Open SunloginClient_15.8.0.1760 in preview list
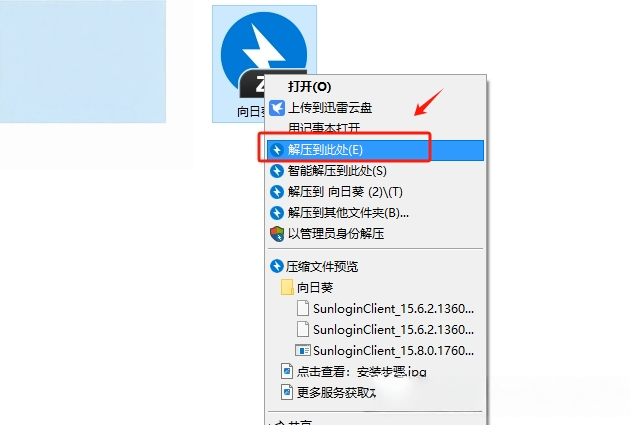 [393, 350]
